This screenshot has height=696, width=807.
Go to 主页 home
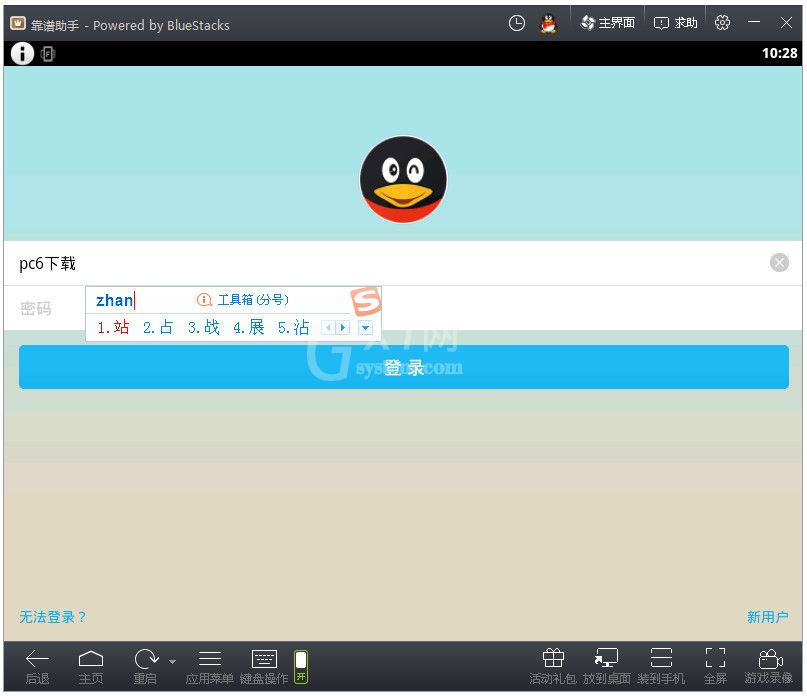tap(91, 667)
